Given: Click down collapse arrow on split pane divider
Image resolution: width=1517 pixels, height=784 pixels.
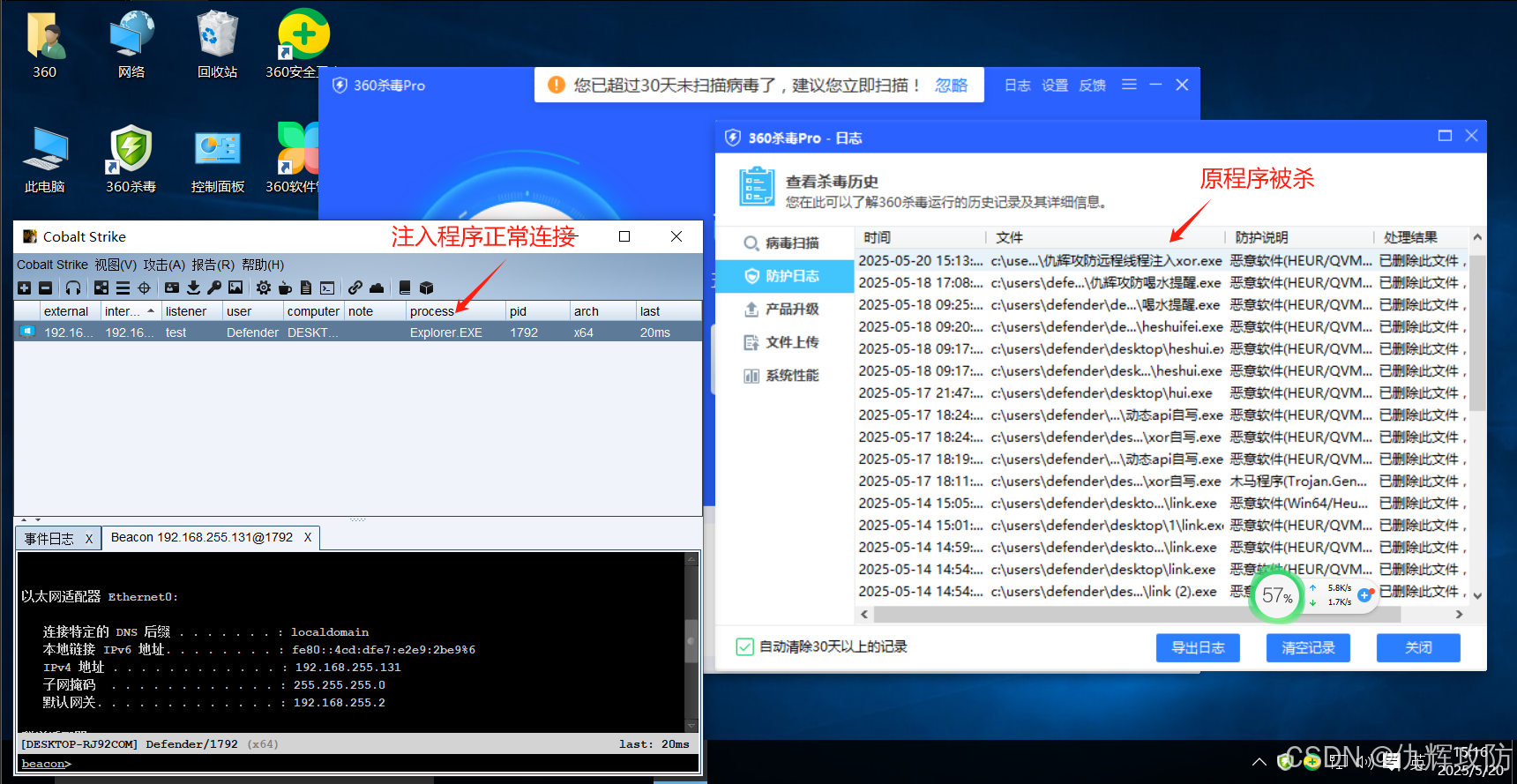Looking at the screenshot, I should (x=38, y=520).
